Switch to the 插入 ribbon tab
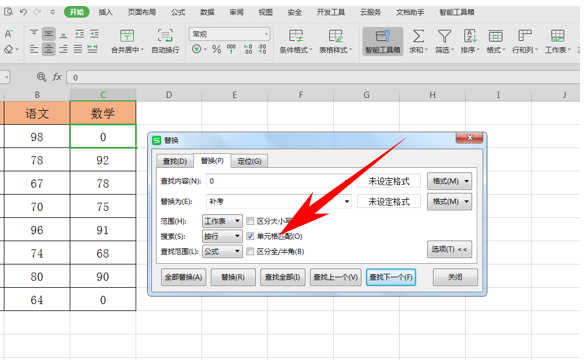This screenshot has width=584, height=360. (x=105, y=12)
